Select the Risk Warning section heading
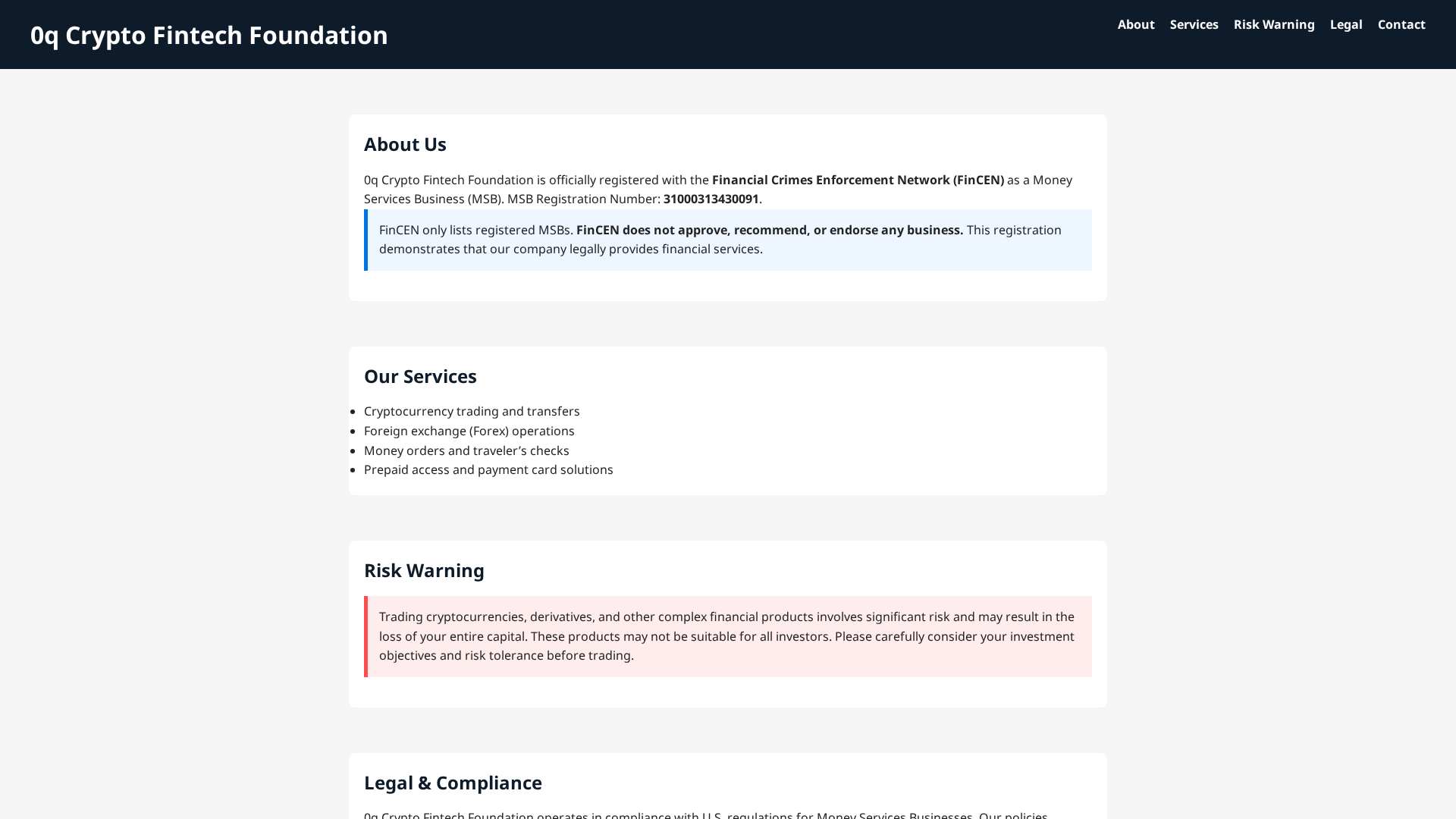1456x819 pixels. coord(424,570)
